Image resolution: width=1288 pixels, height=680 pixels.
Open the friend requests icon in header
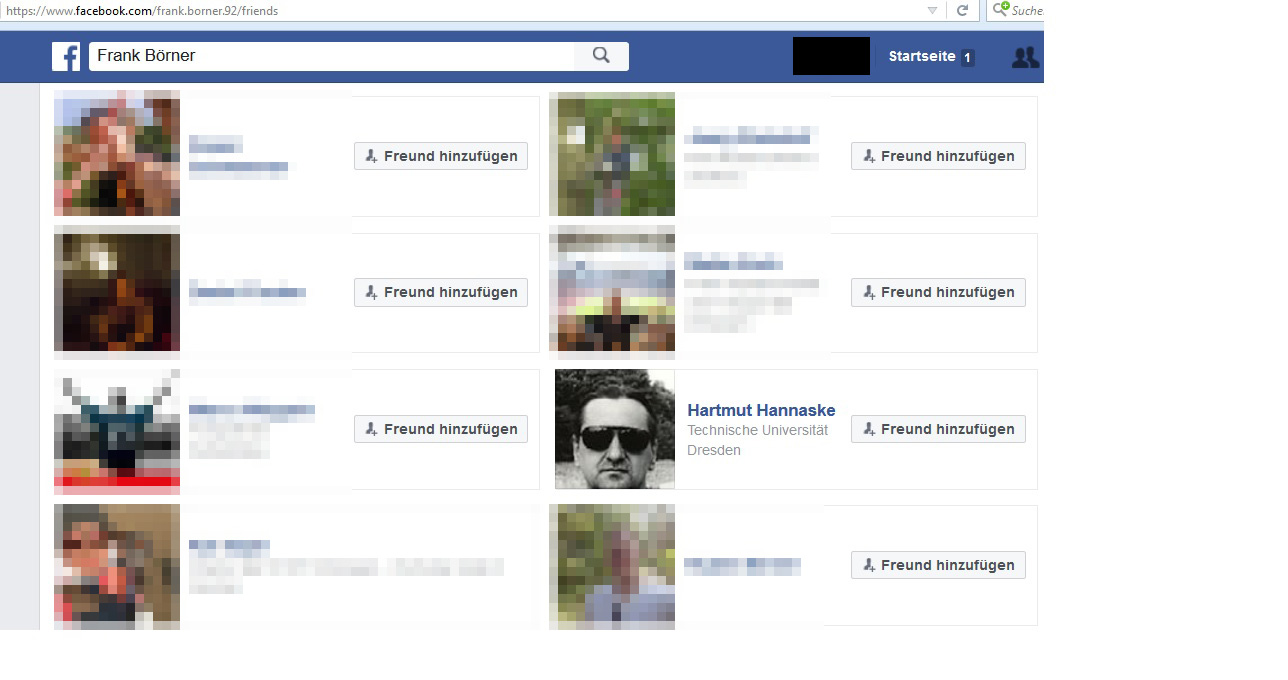pos(1025,57)
